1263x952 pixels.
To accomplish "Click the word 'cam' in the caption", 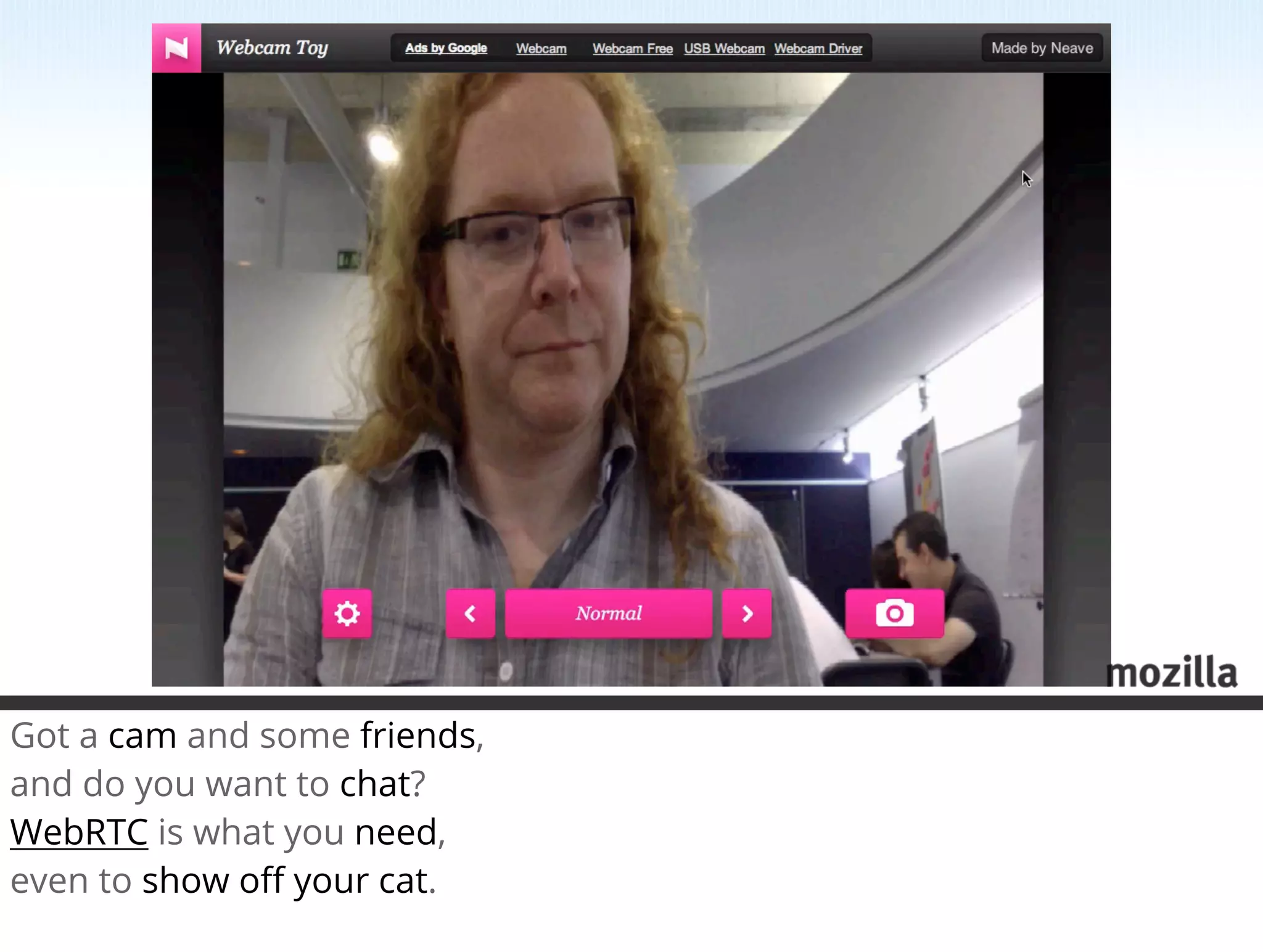I will point(142,736).
